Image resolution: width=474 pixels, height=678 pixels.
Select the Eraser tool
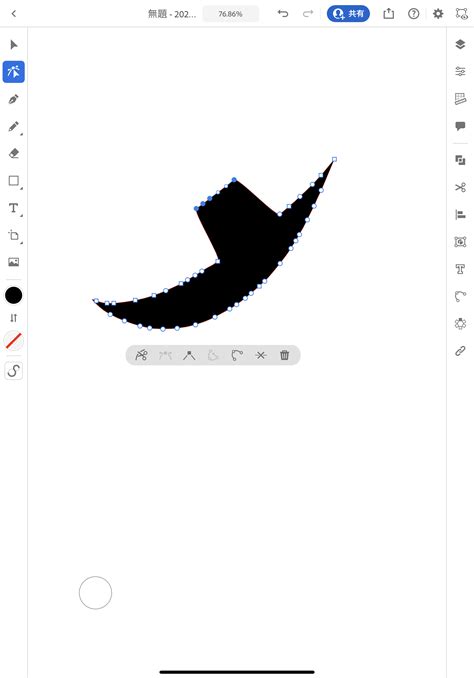click(14, 153)
